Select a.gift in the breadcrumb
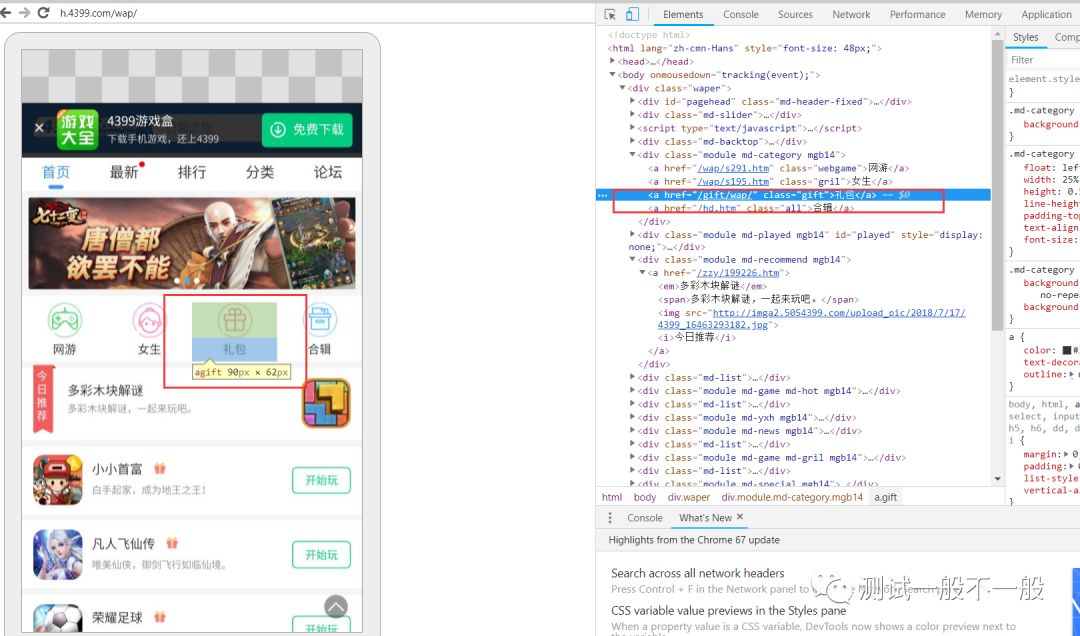The width and height of the screenshot is (1080, 636). click(886, 497)
